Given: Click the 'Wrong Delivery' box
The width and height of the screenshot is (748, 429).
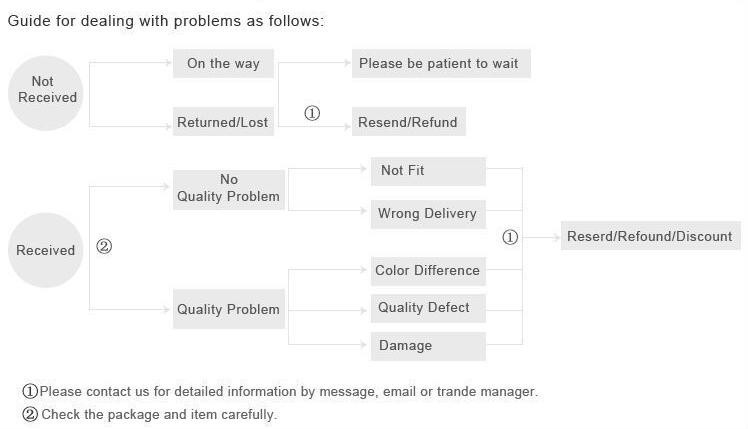Looking at the screenshot, I should coord(427,214).
